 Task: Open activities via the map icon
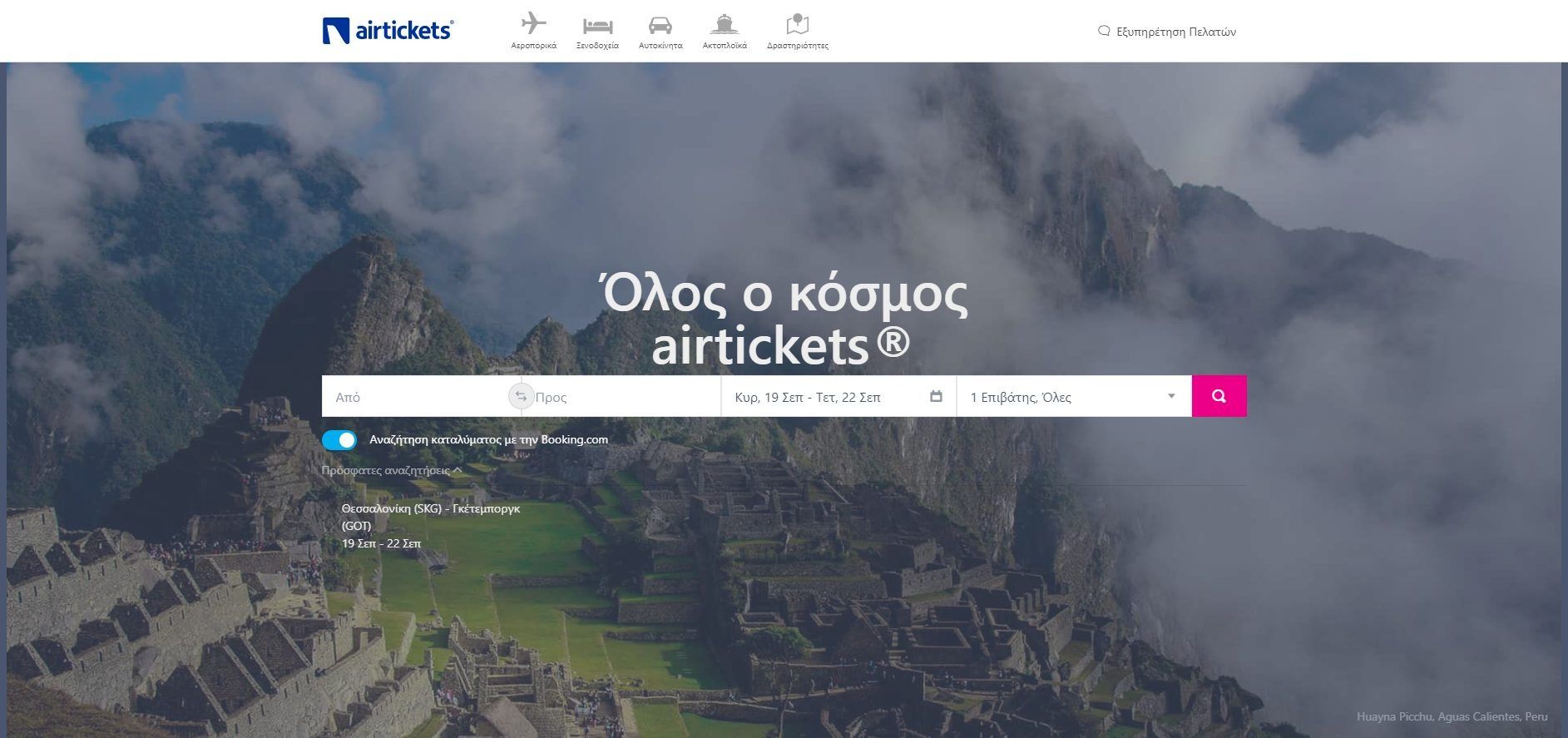[797, 23]
